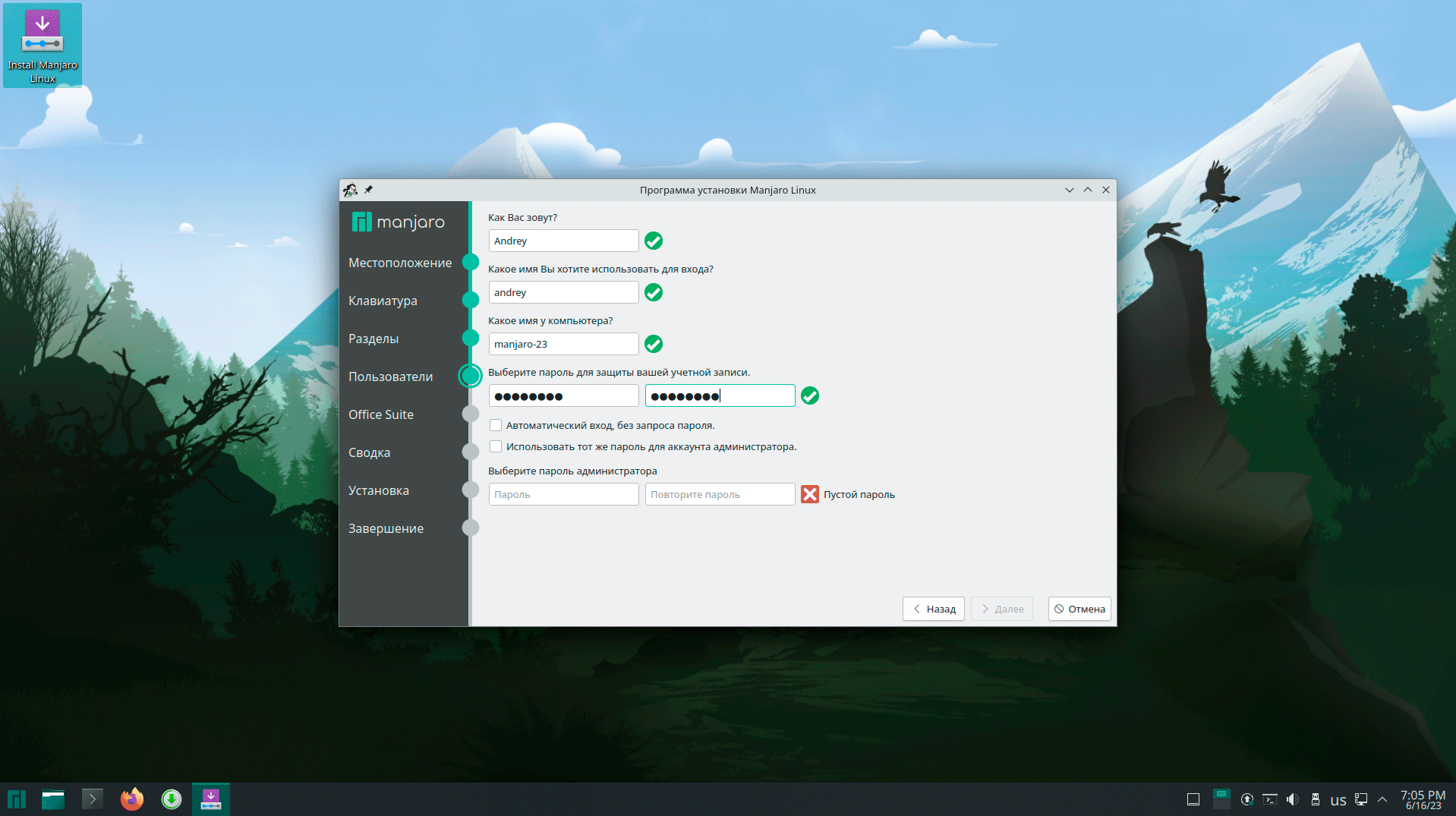Click the full name field containing Andrey
The width and height of the screenshot is (1456, 816).
coord(563,241)
